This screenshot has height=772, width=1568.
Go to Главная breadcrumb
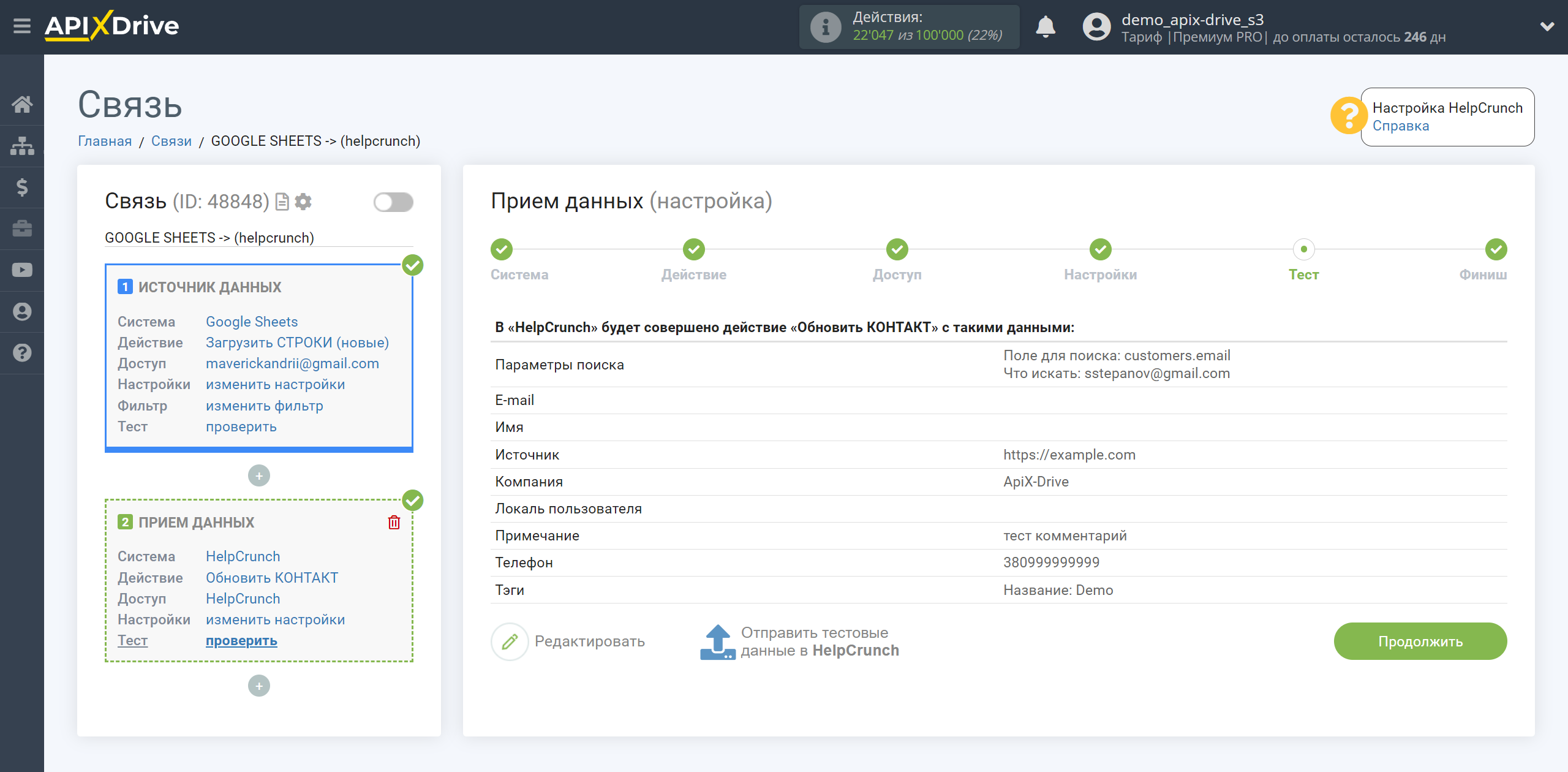[x=105, y=142]
